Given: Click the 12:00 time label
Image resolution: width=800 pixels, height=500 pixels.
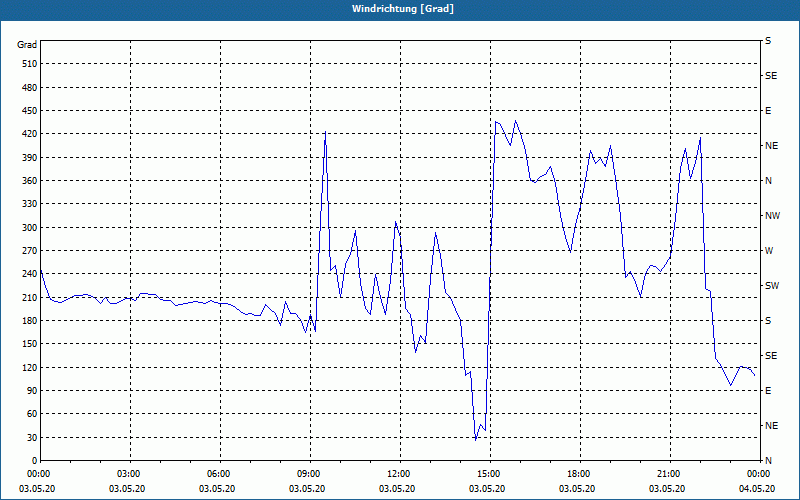Looking at the screenshot, I should click(398, 474).
